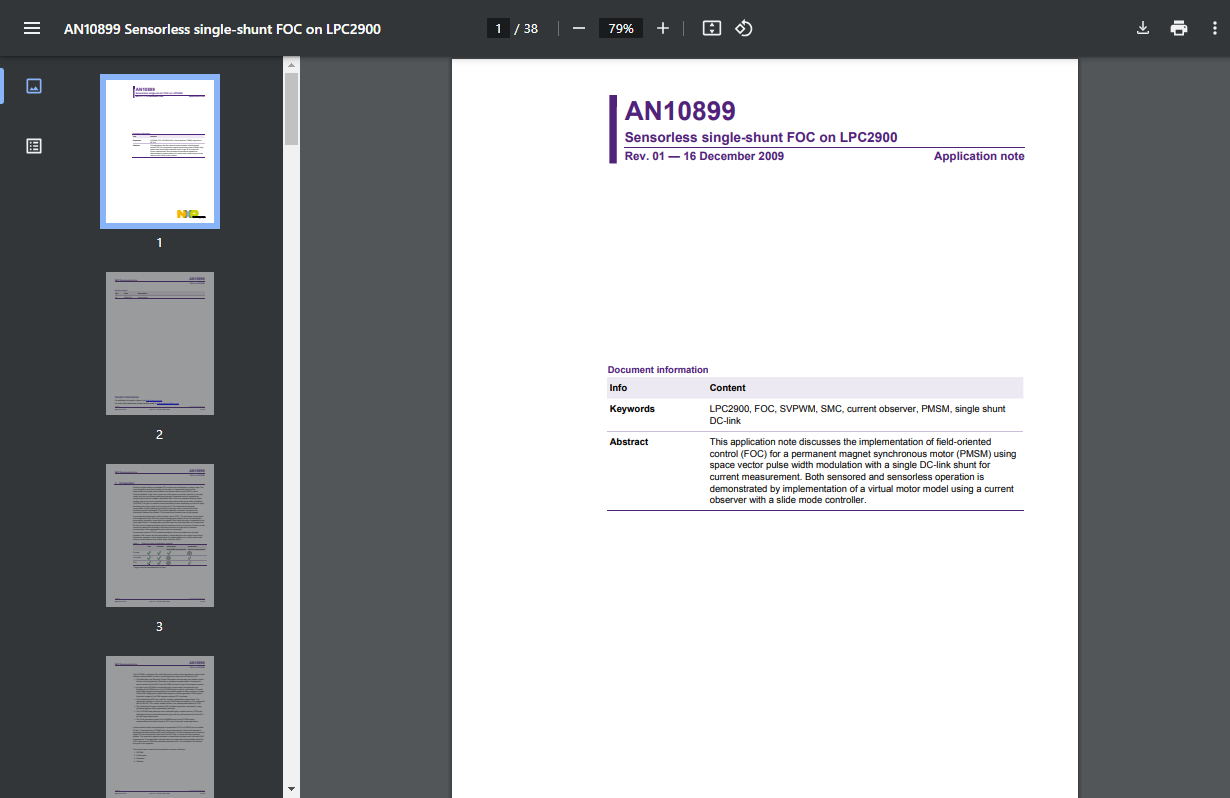Screen dimensions: 1230x798
Task: Show the document outline view
Action: coord(34,146)
